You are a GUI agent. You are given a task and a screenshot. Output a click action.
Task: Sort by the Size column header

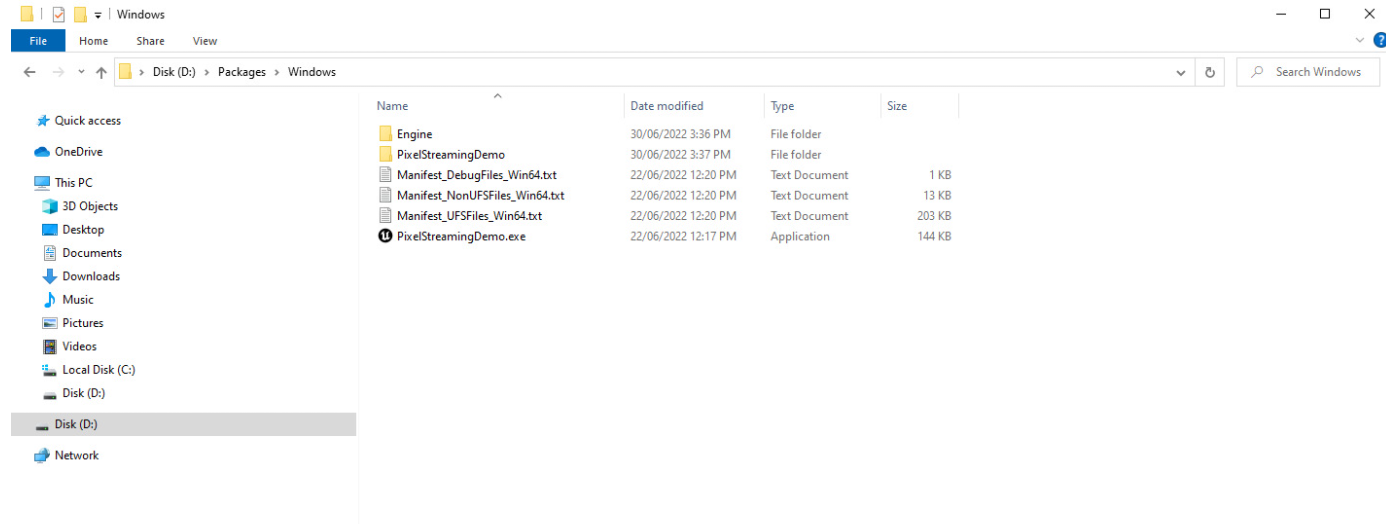coord(897,106)
